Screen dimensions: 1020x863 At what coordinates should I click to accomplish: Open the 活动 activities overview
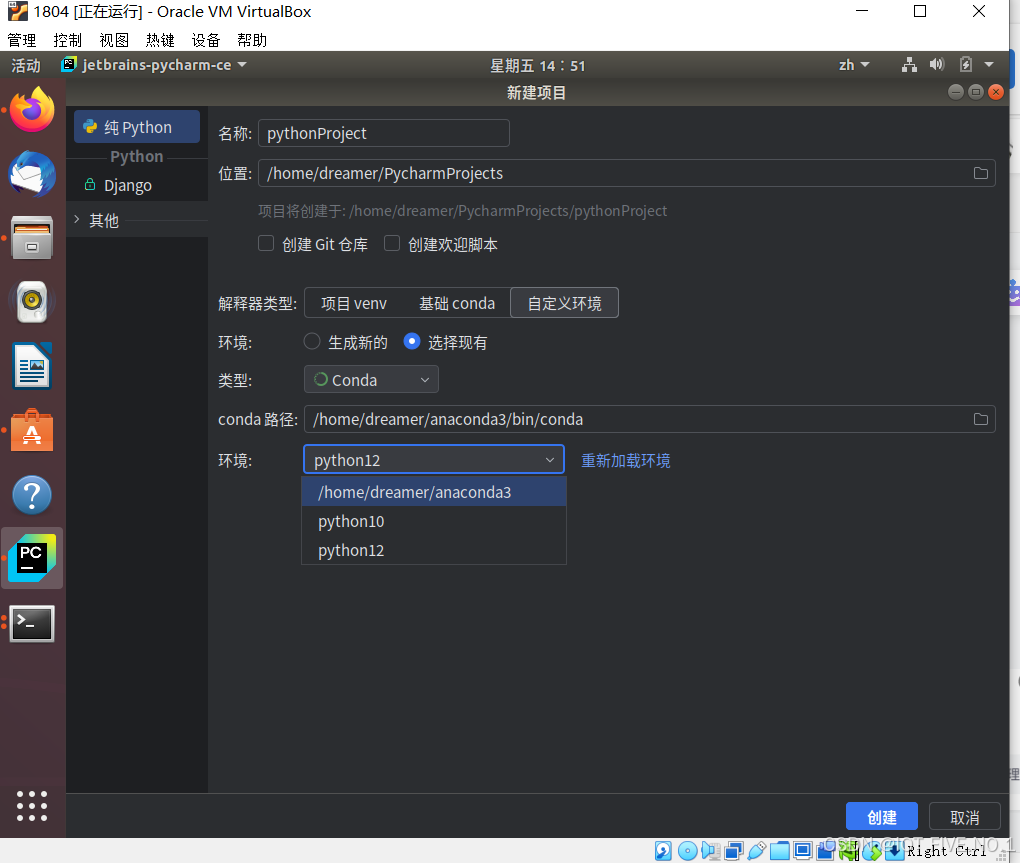26,65
